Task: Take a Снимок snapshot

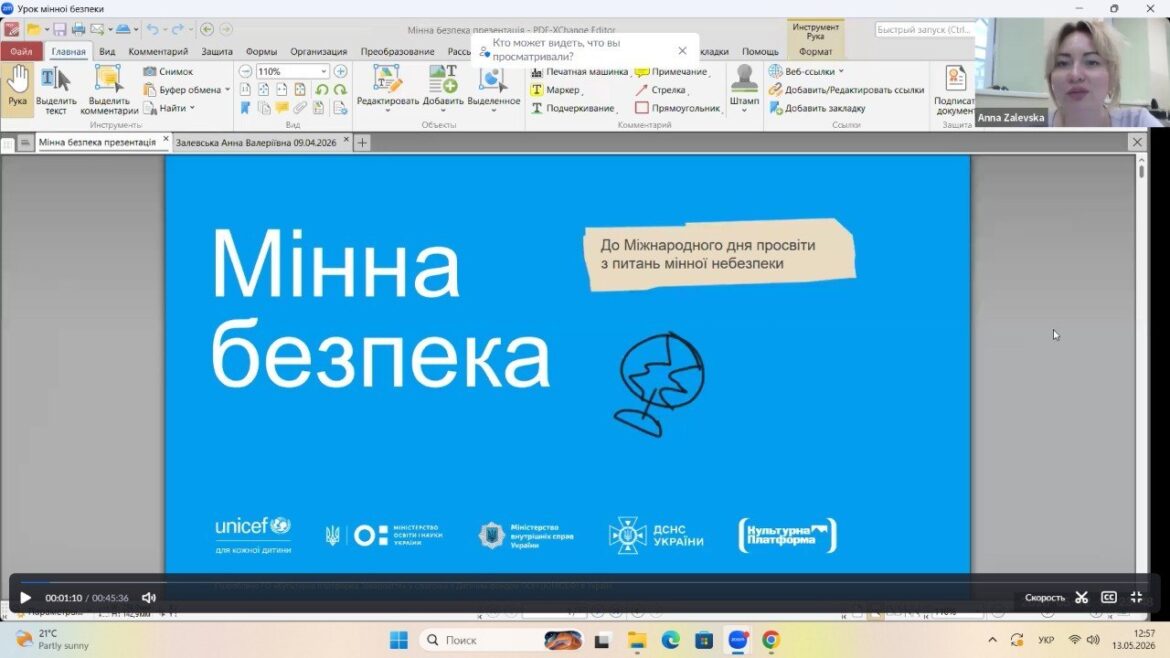Action: 169,72
